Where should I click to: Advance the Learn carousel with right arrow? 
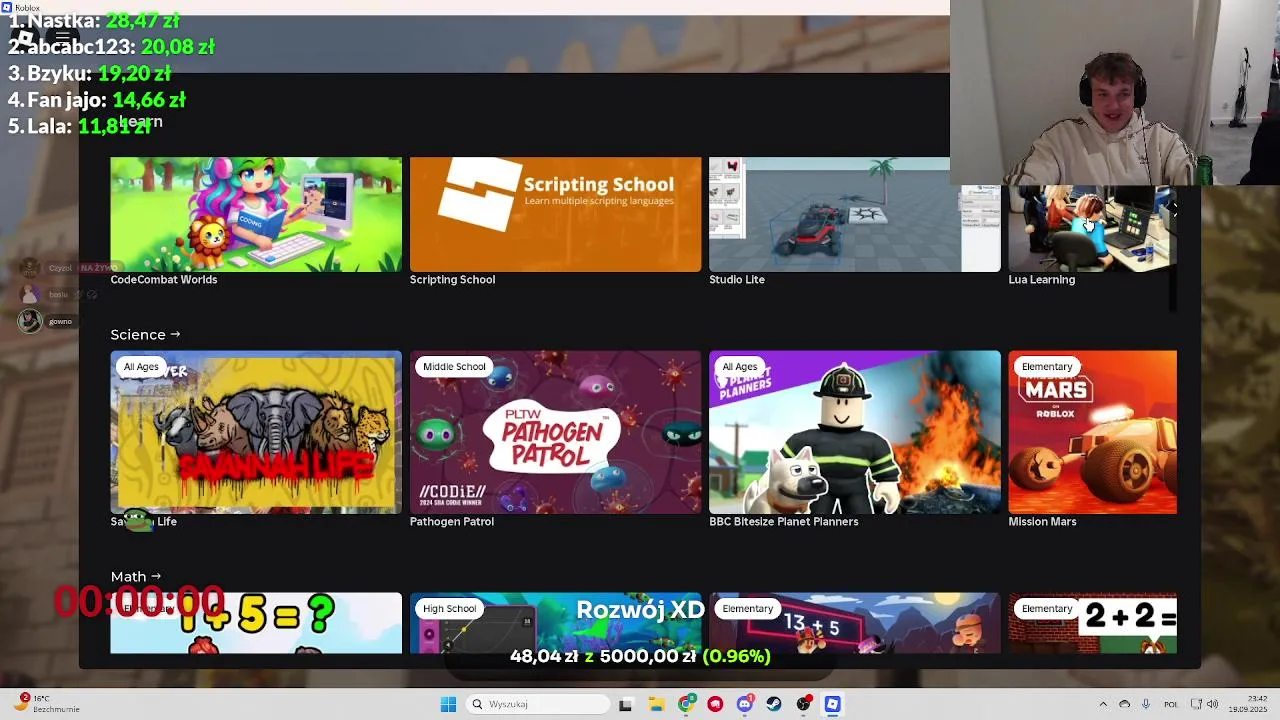pos(1174,210)
